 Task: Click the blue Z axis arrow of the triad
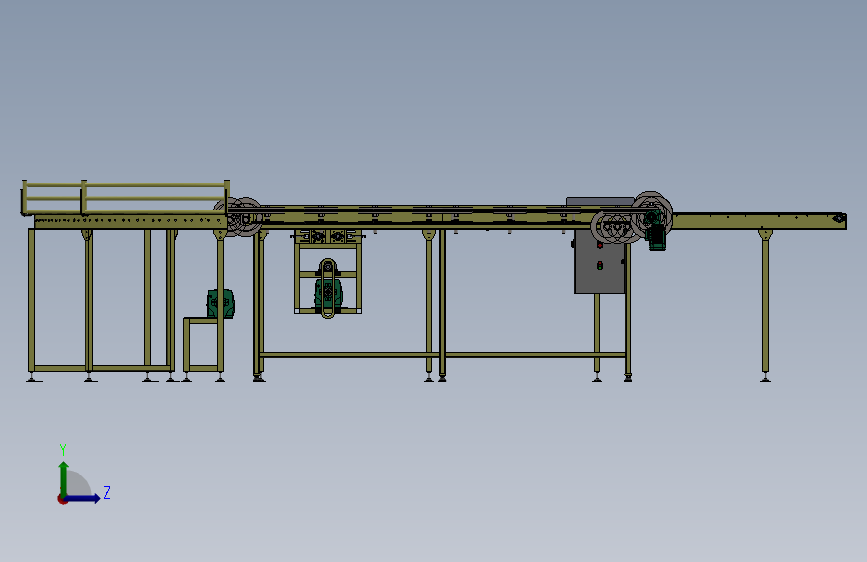(83, 498)
